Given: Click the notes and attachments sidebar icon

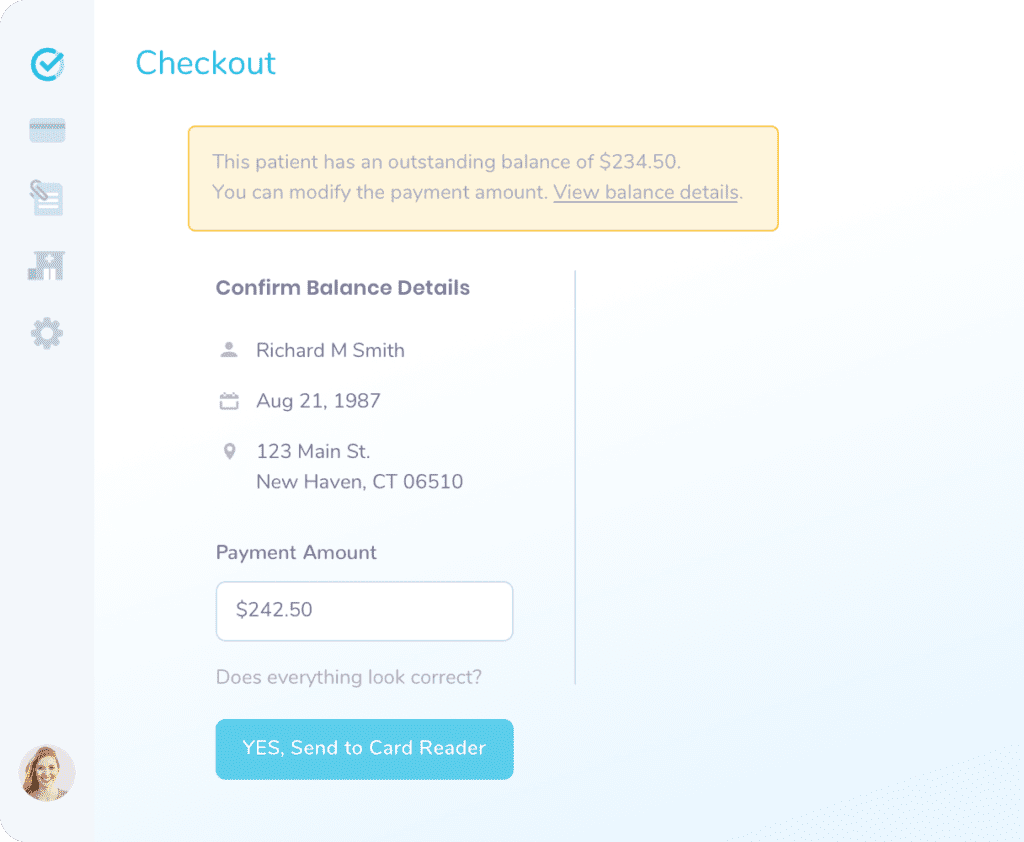Looking at the screenshot, I should tap(46, 197).
